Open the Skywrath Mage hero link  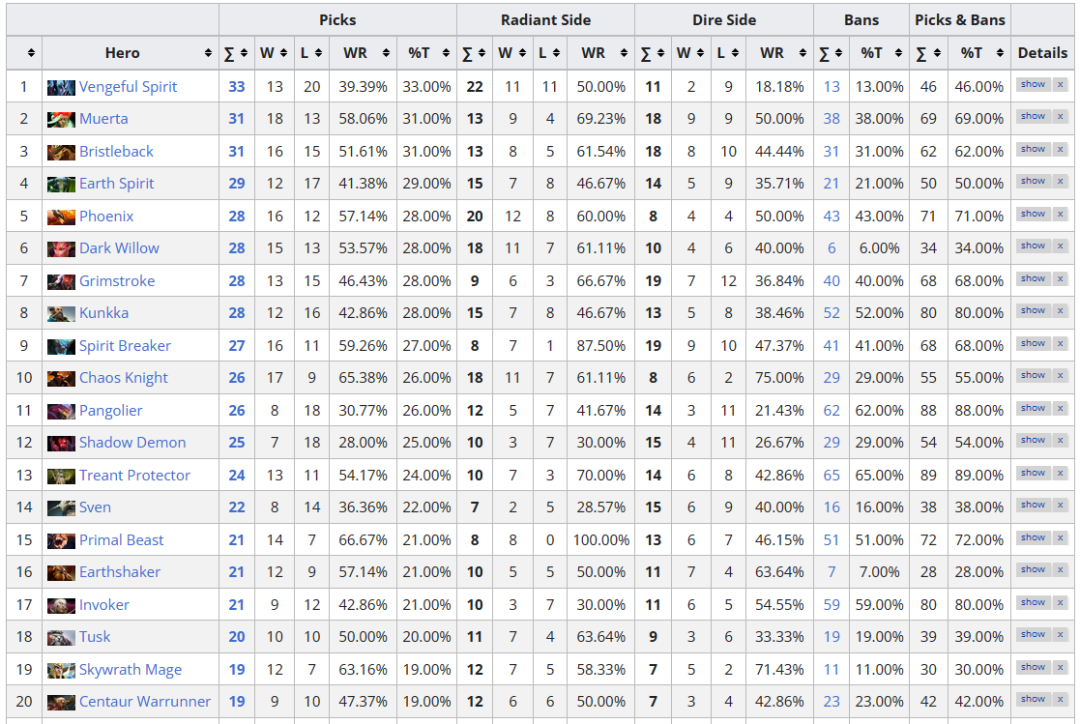click(130, 670)
